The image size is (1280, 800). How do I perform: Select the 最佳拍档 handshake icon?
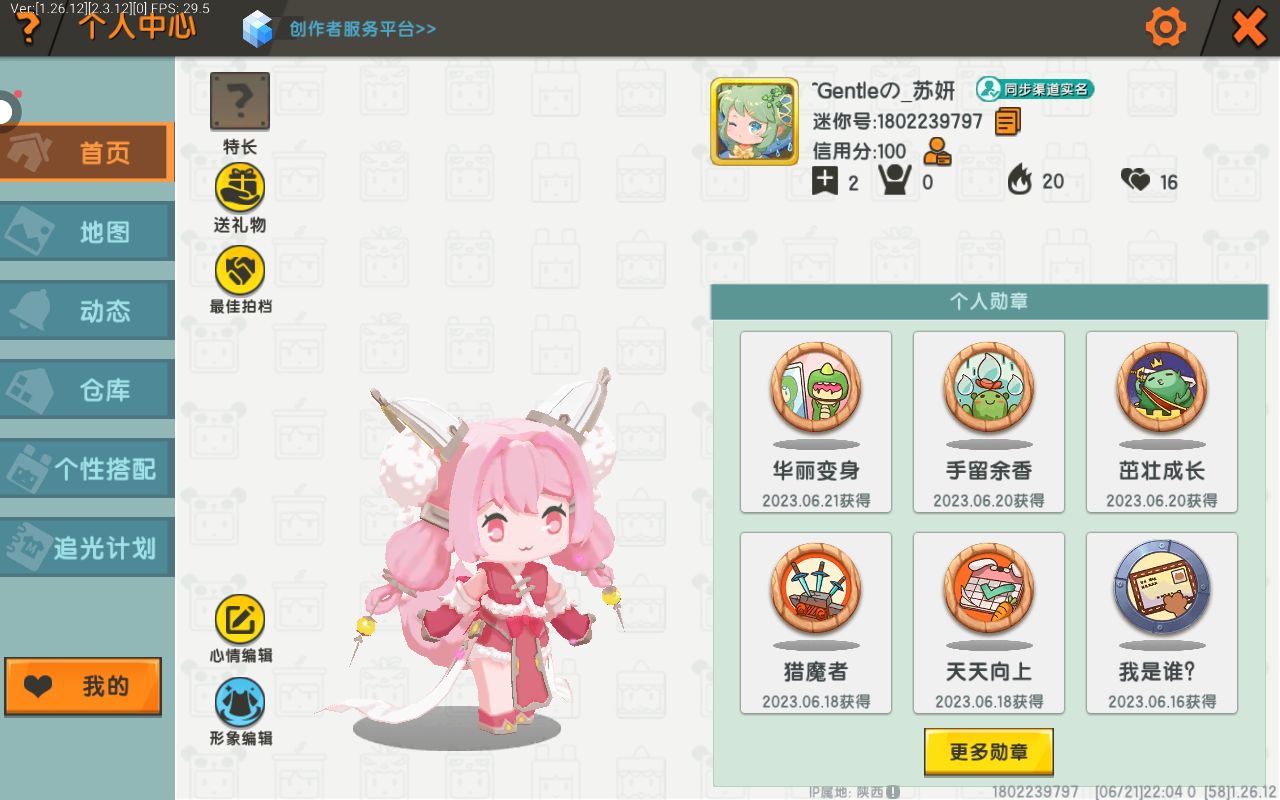pyautogui.click(x=240, y=269)
